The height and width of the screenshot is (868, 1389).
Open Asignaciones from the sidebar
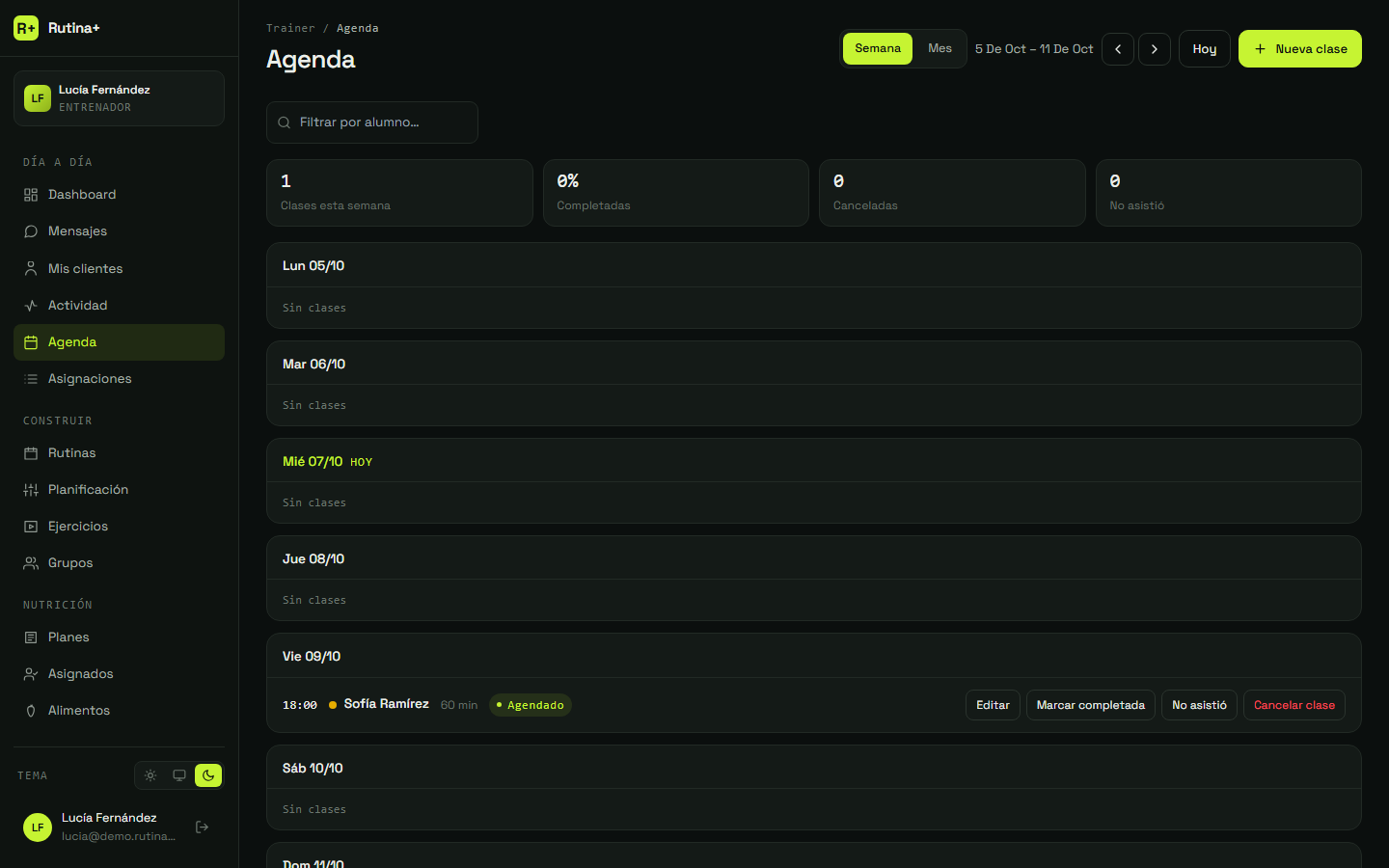point(119,379)
